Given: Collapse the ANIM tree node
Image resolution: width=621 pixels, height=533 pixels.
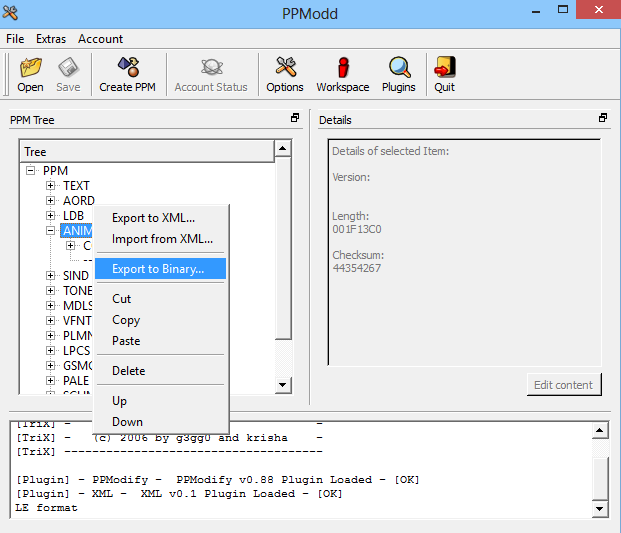Looking at the screenshot, I should [50, 230].
